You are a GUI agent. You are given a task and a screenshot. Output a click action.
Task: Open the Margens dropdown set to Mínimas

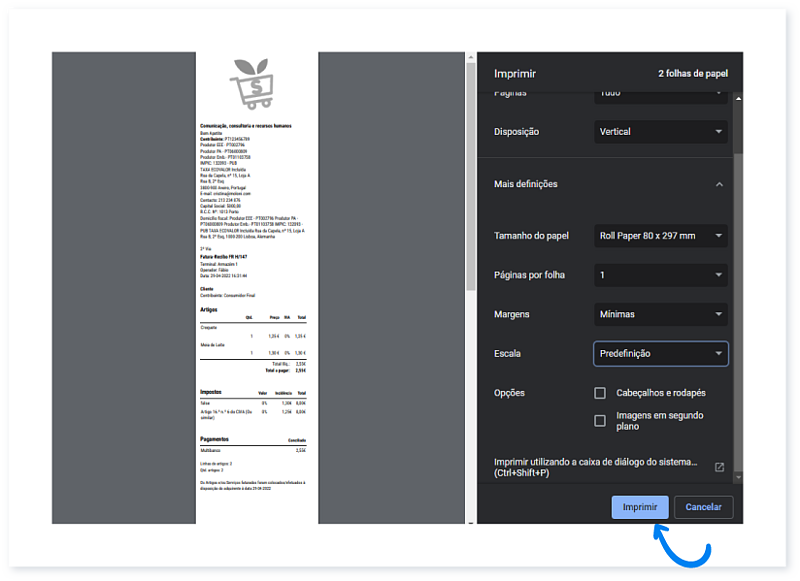[661, 314]
